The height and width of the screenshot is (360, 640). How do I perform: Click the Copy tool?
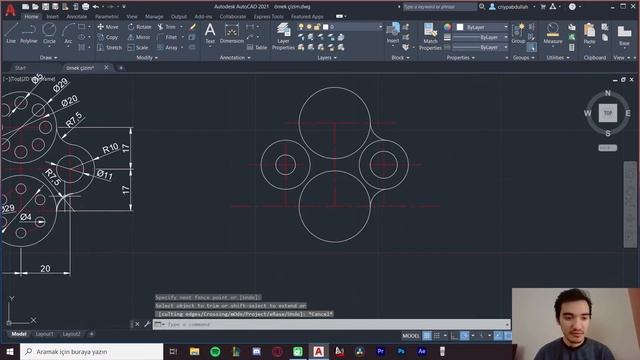point(108,37)
